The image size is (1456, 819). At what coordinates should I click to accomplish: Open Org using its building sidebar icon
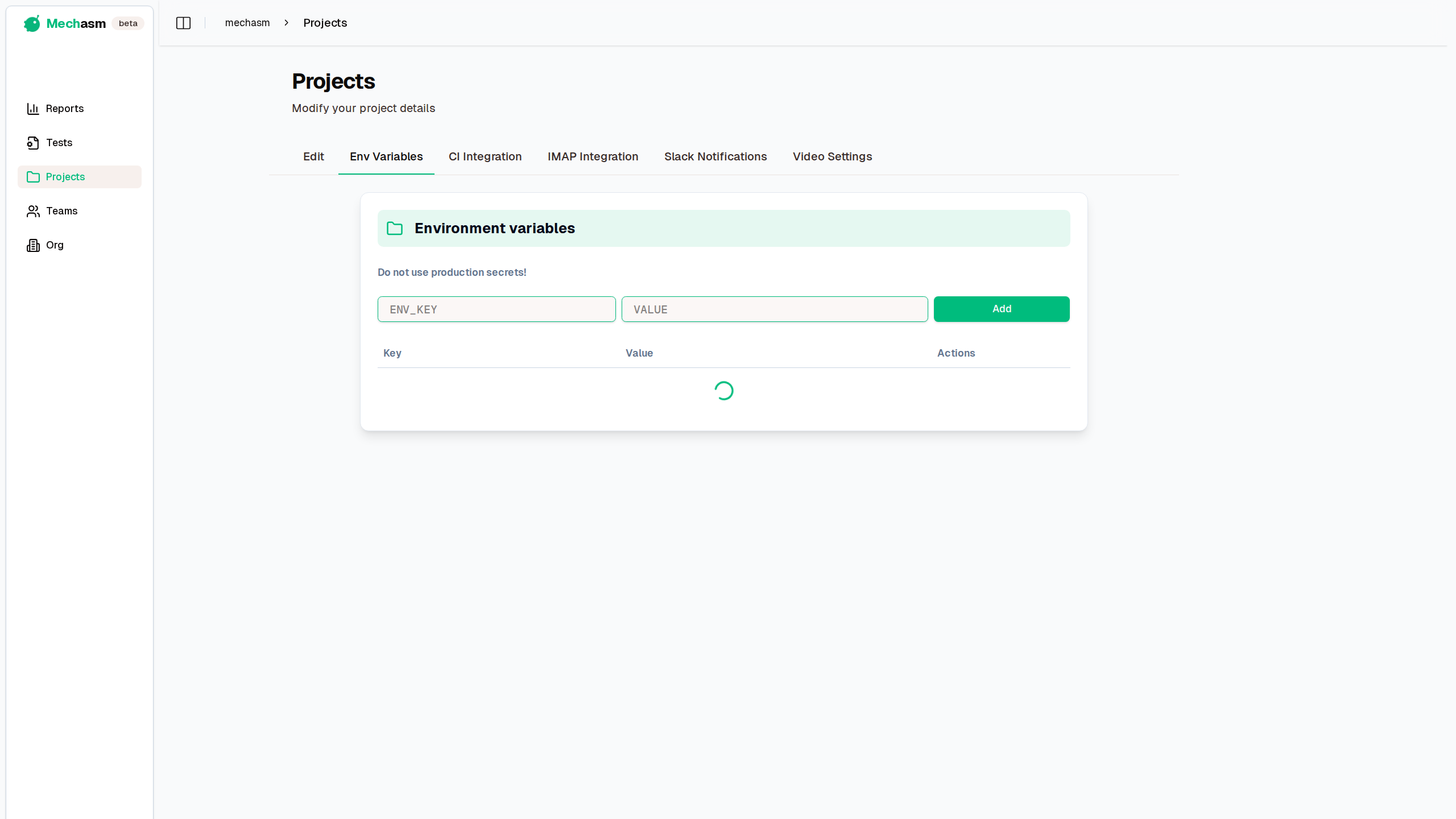coord(32,245)
